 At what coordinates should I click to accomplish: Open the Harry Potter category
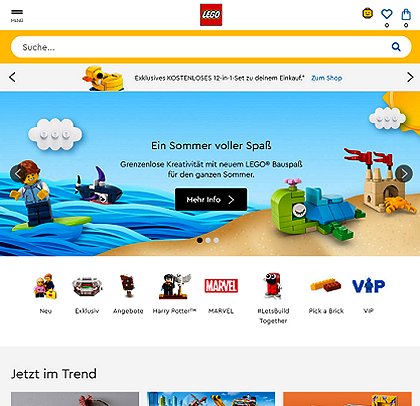(174, 293)
